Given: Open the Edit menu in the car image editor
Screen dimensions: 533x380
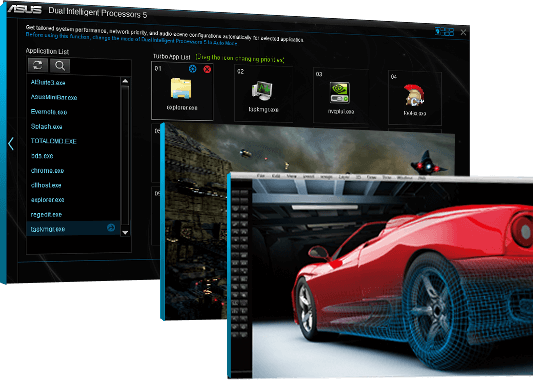Looking at the screenshot, I should coord(276,176).
